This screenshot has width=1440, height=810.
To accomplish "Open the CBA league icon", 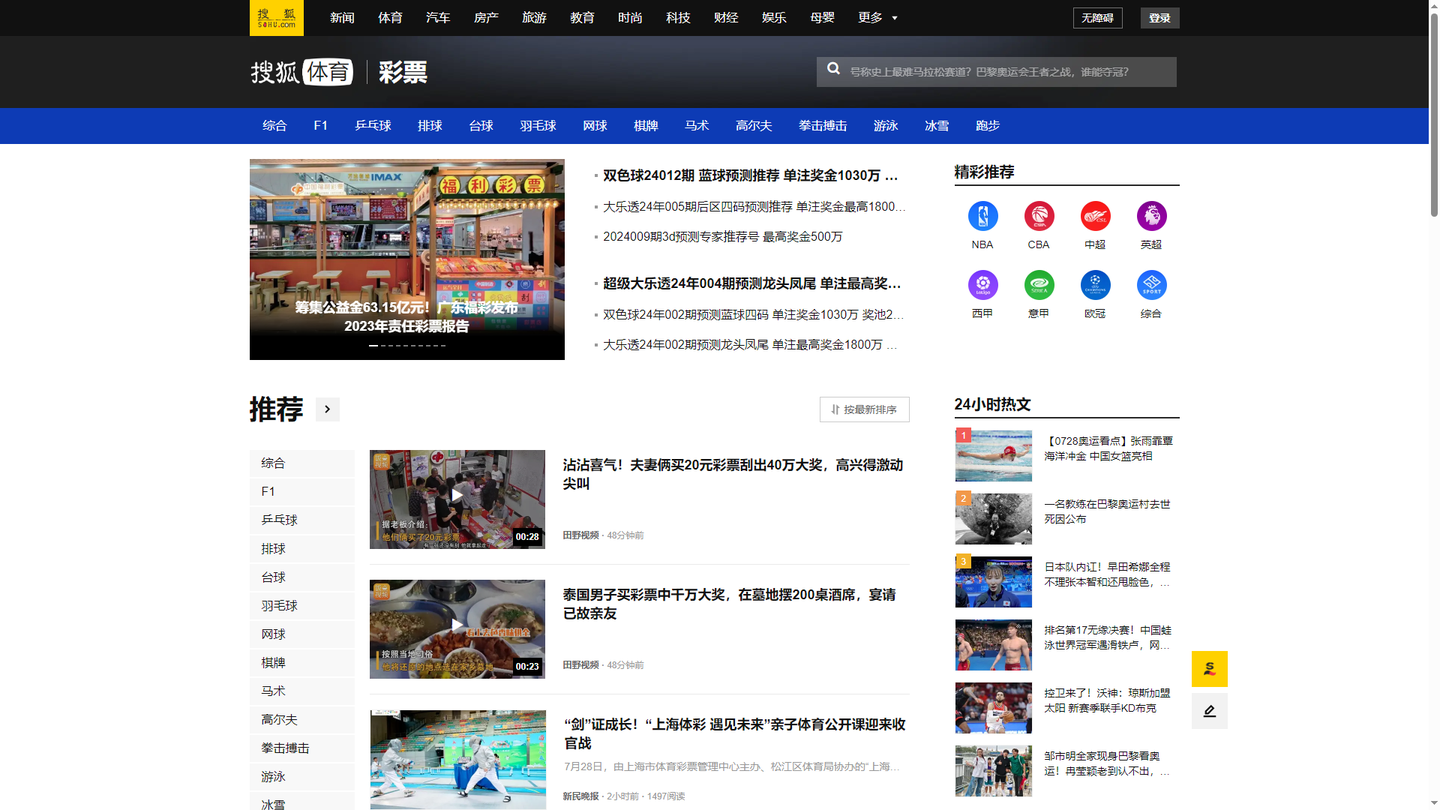I will [1039, 216].
